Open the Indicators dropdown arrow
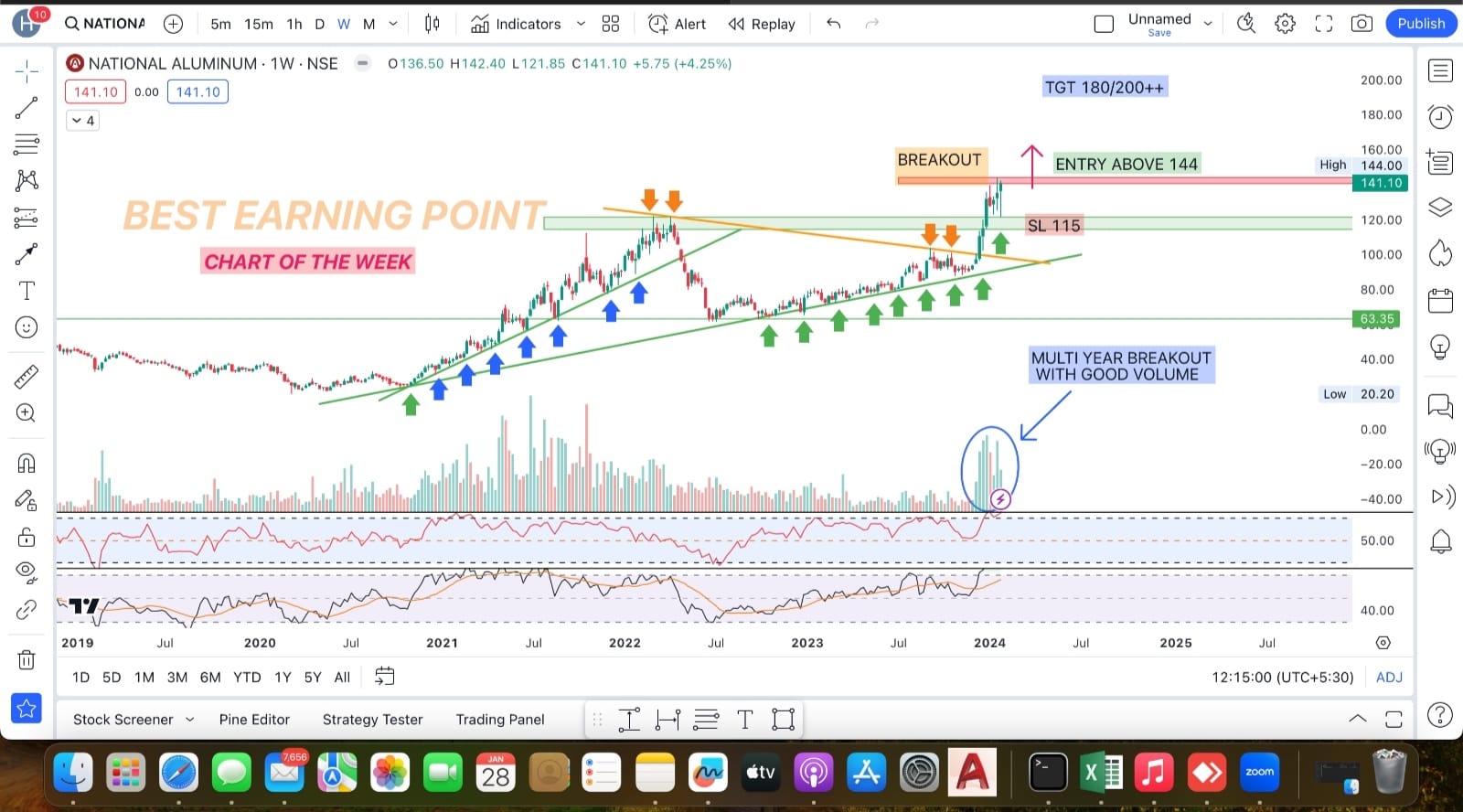This screenshot has width=1463, height=812. 581,24
